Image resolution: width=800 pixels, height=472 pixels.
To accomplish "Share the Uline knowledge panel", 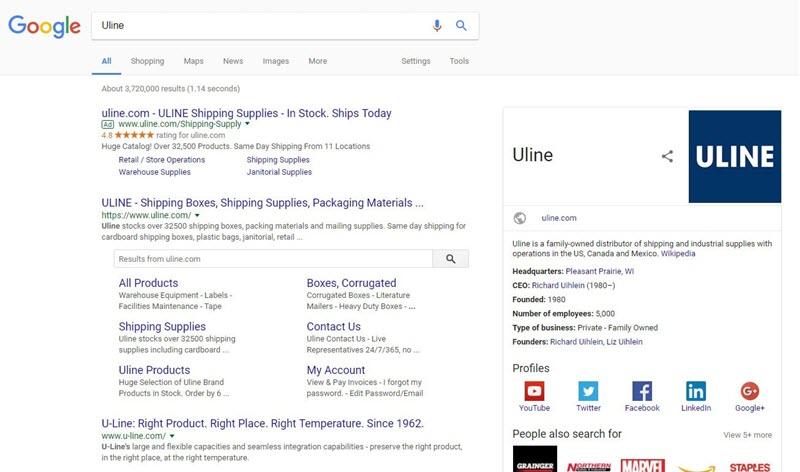I will (667, 156).
